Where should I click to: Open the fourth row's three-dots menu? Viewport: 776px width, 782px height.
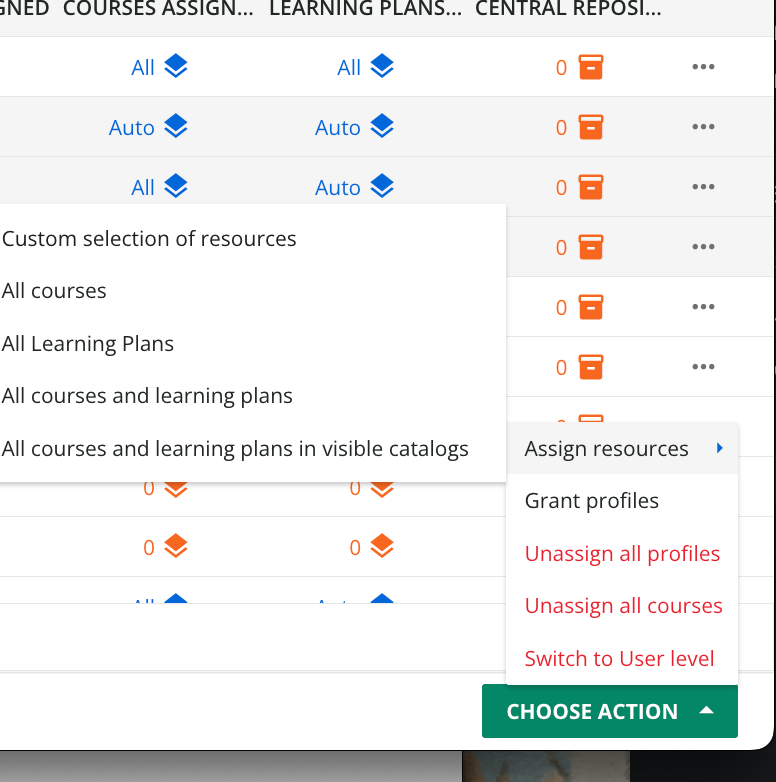pyautogui.click(x=703, y=247)
